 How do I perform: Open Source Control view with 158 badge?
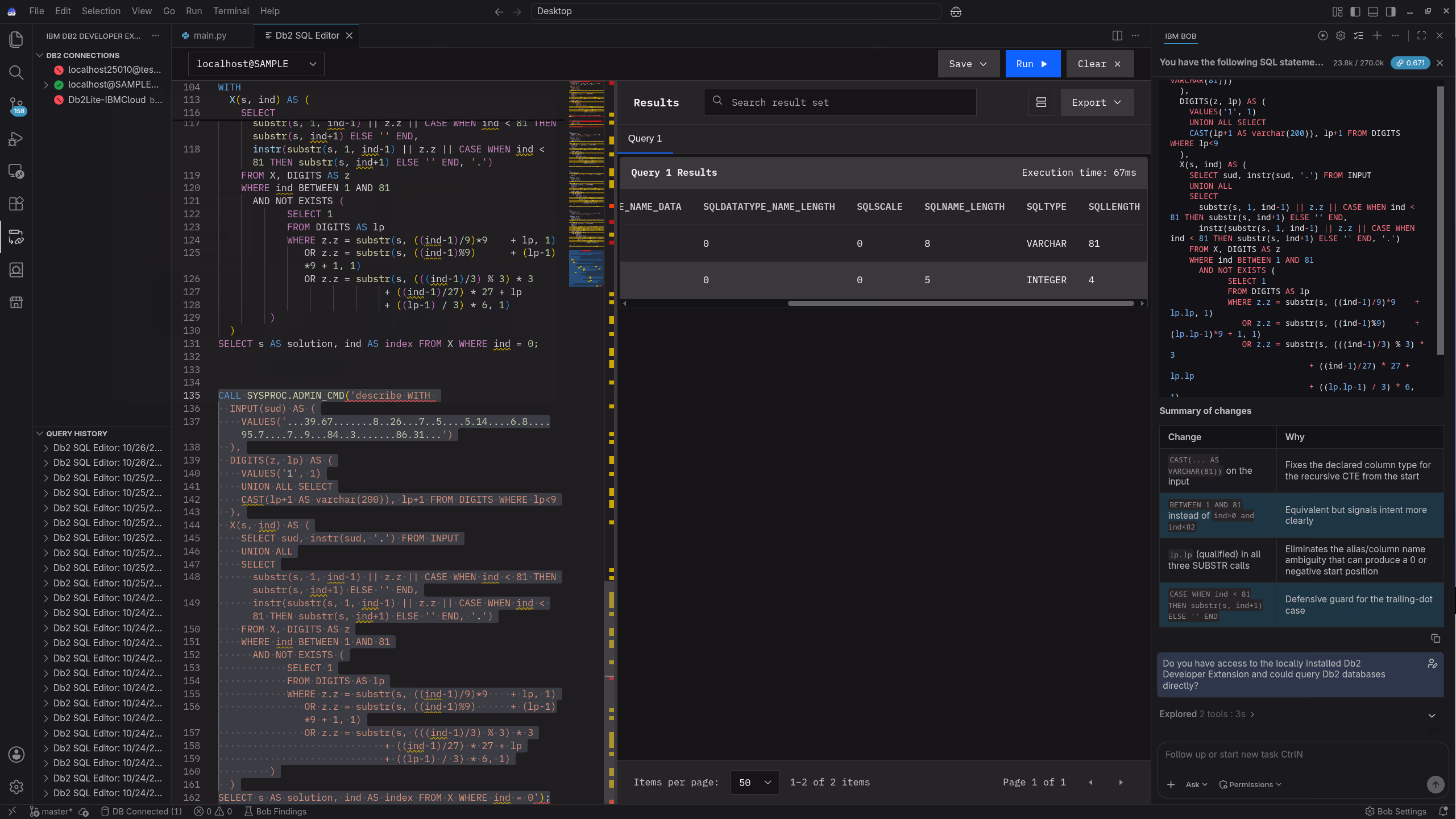point(16,105)
